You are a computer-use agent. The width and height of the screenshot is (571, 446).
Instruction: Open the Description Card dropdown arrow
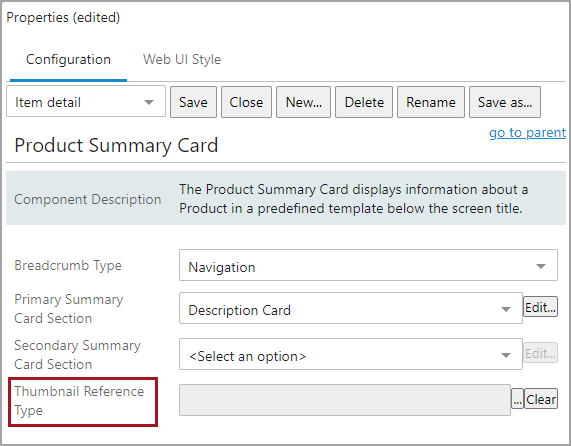pos(505,309)
